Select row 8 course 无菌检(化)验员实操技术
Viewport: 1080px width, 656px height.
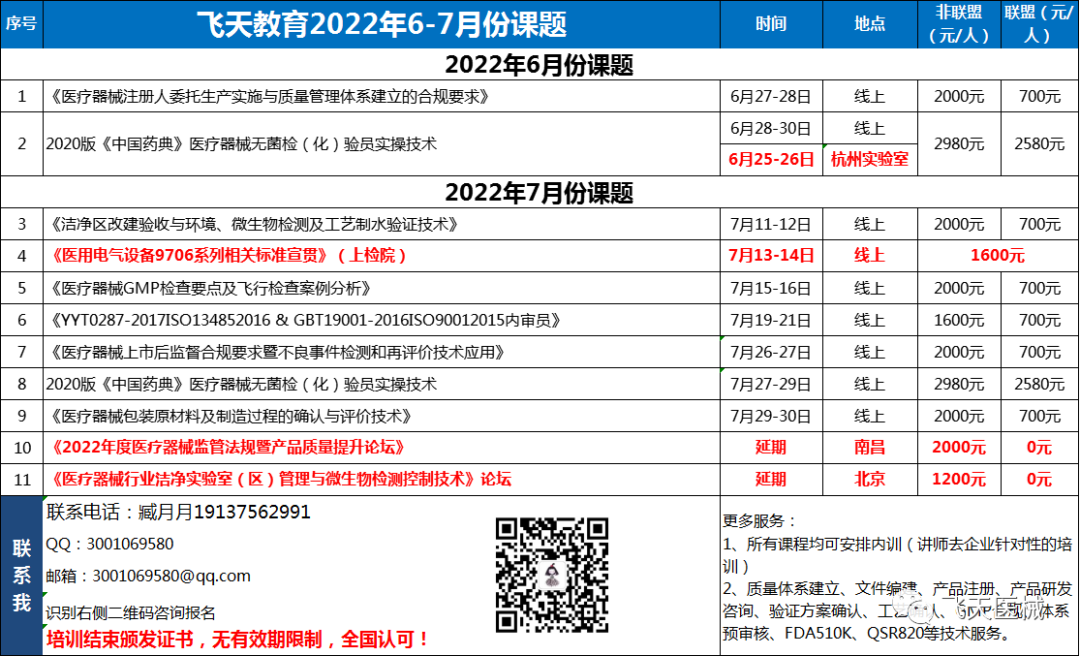tap(382, 384)
